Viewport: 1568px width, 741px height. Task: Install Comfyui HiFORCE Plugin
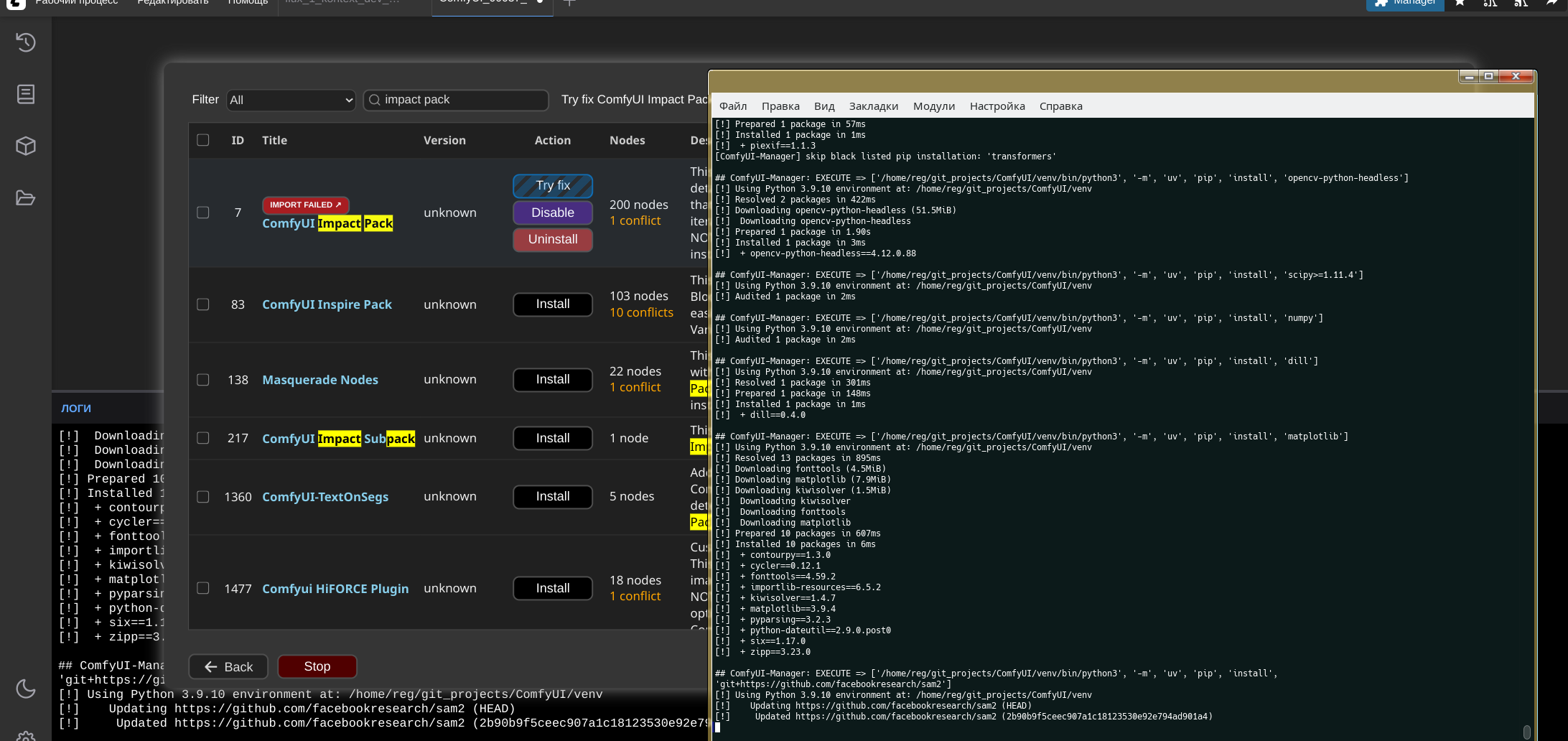553,588
